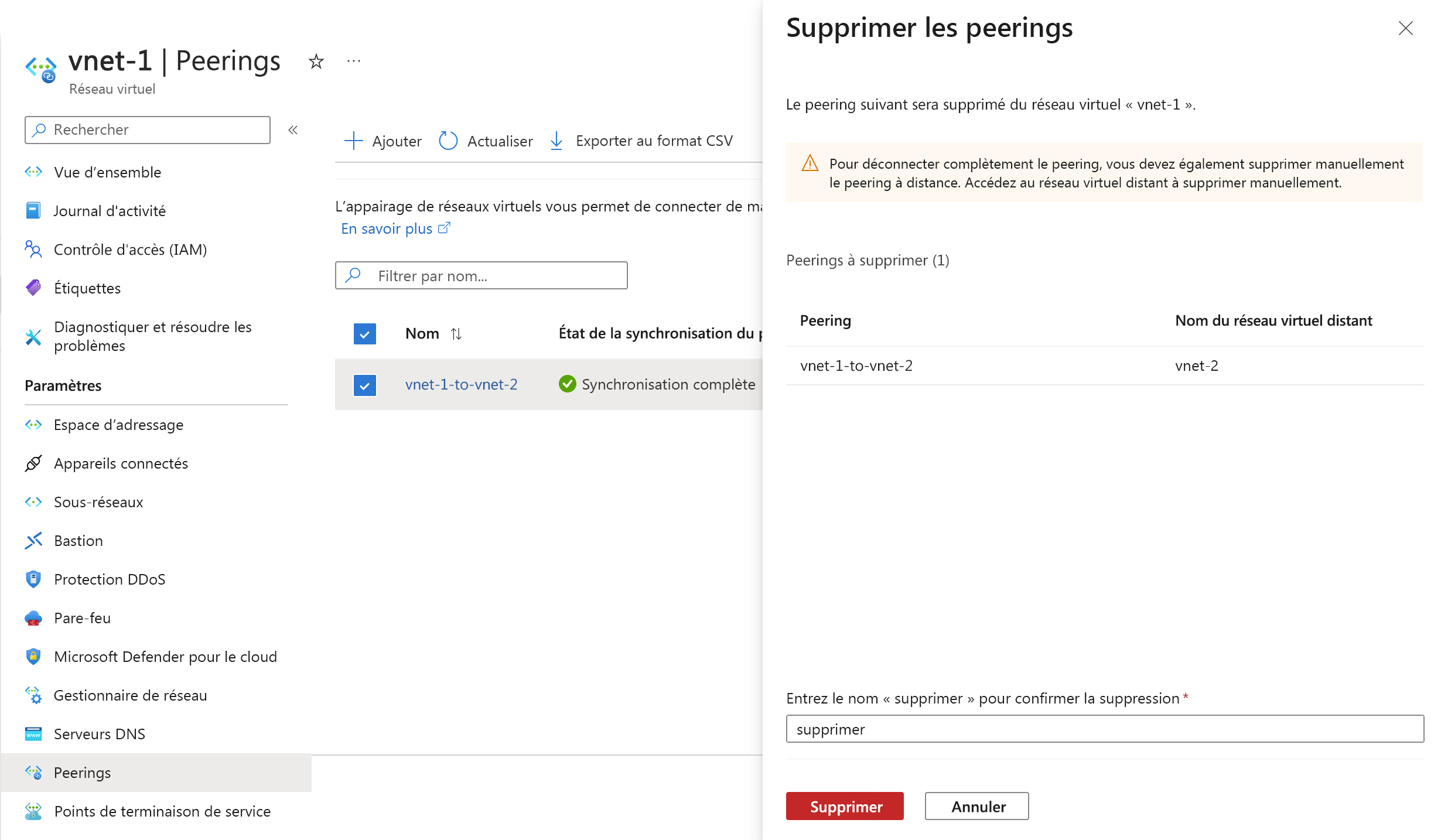
Task: Open the Étiquettes panel
Action: pyautogui.click(x=87, y=288)
